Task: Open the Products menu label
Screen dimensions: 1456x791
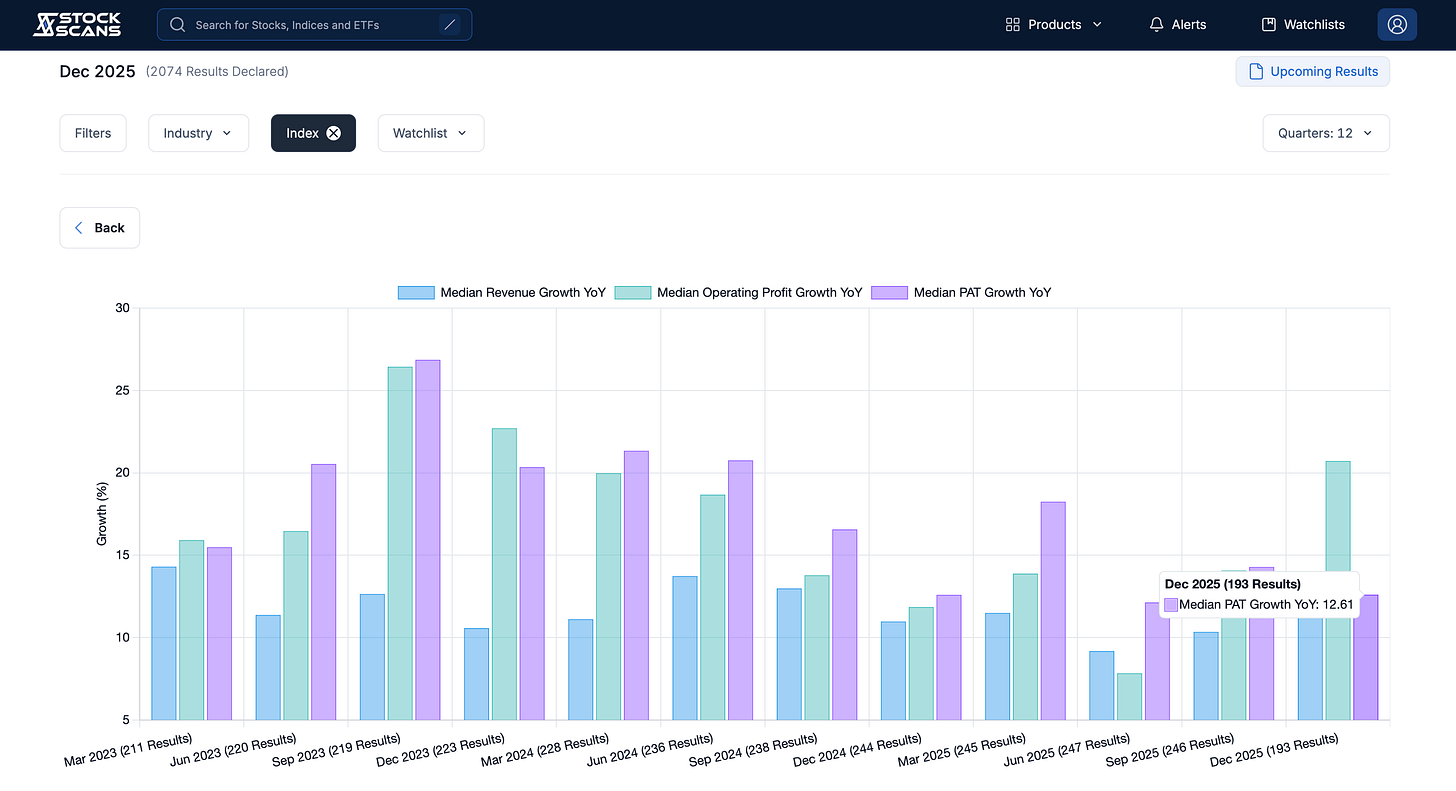Action: [x=1055, y=24]
